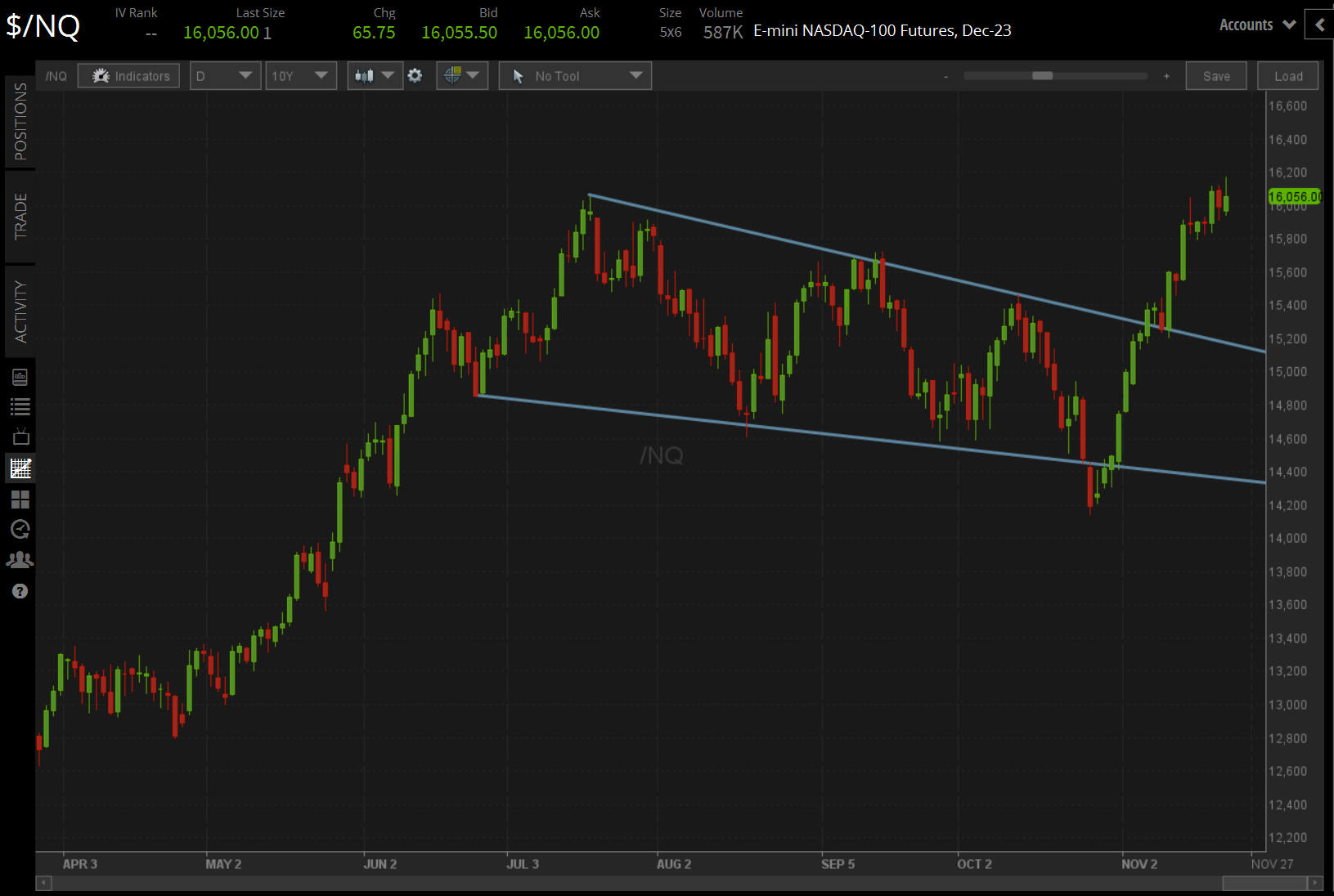The image size is (1334, 896).
Task: Open help via the question mark icon
Action: pos(20,590)
